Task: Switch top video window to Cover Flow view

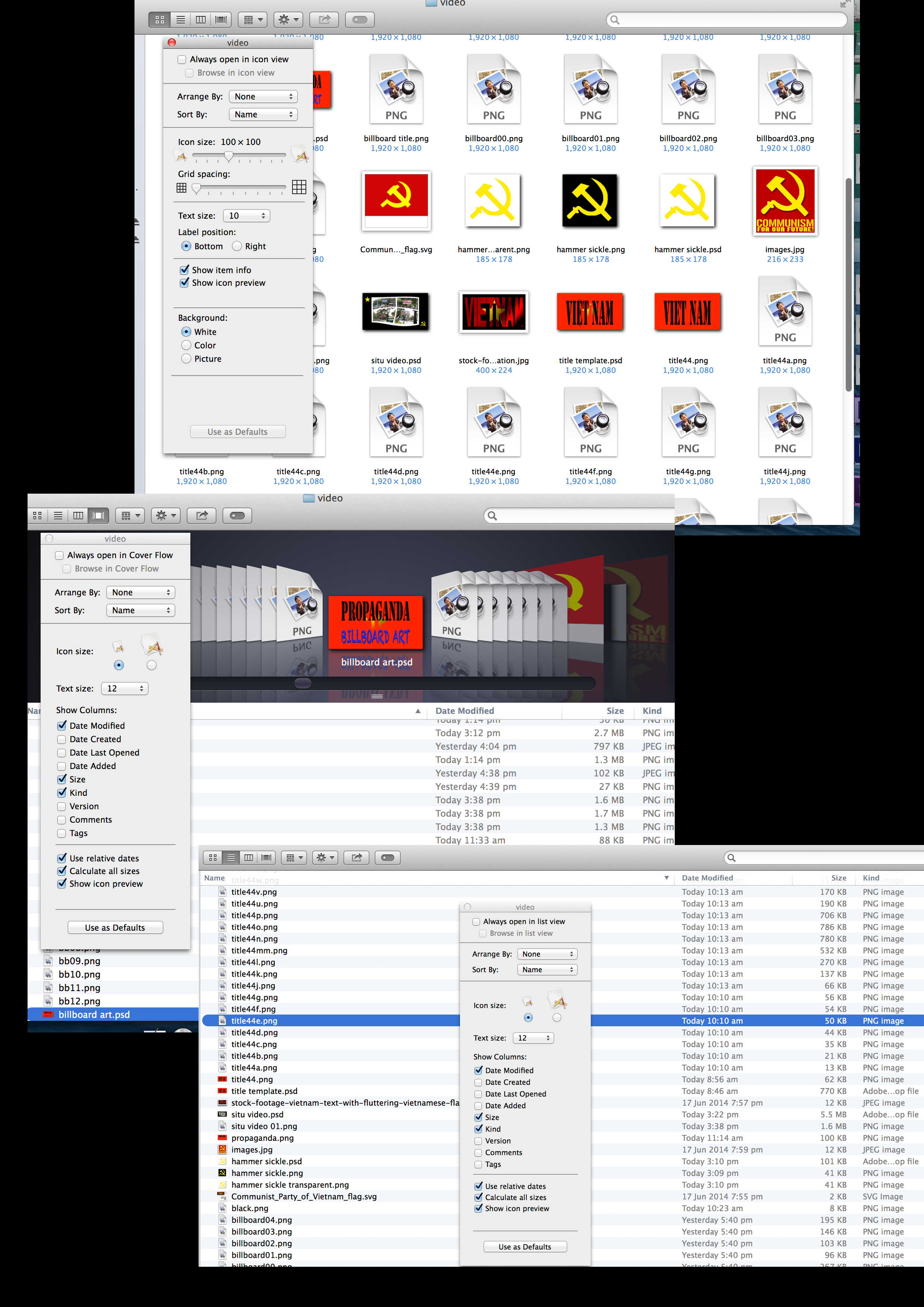Action: coord(221,20)
